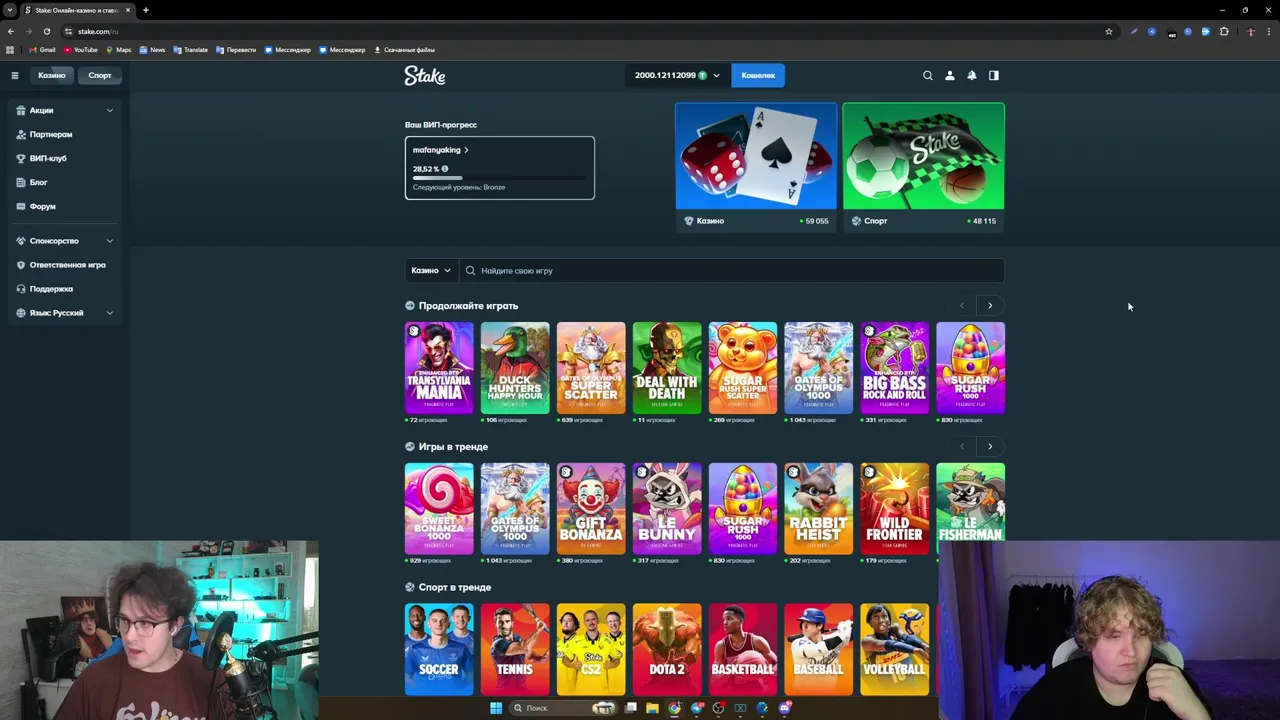Click the Windows taskbar search box
Image resolution: width=1280 pixels, height=720 pixels.
coord(562,708)
